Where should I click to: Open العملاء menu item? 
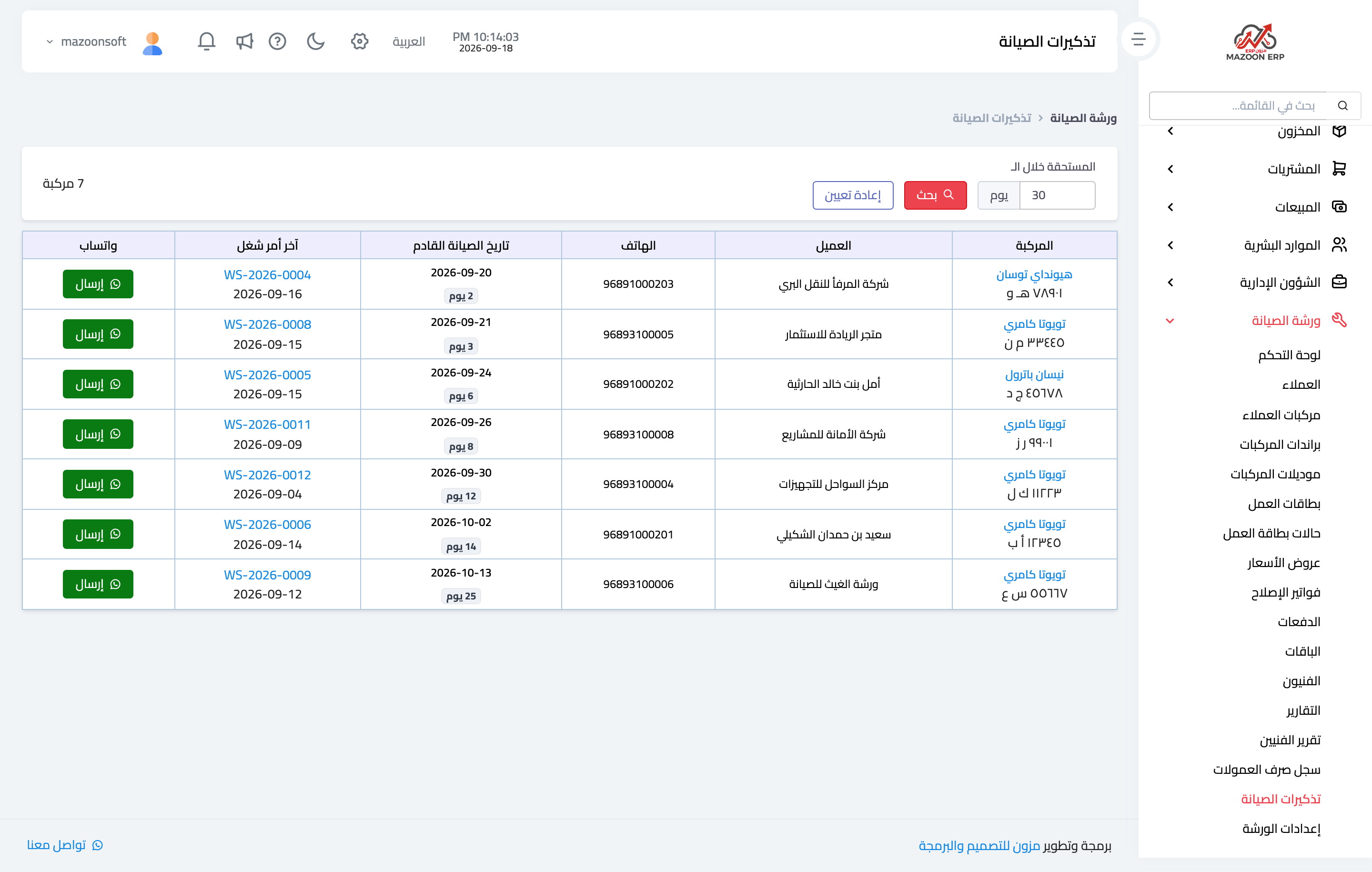(x=1301, y=385)
